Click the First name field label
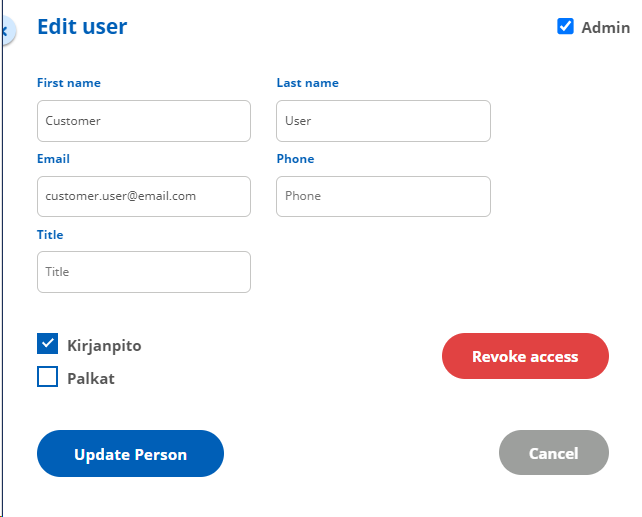The width and height of the screenshot is (642, 517). (x=69, y=83)
